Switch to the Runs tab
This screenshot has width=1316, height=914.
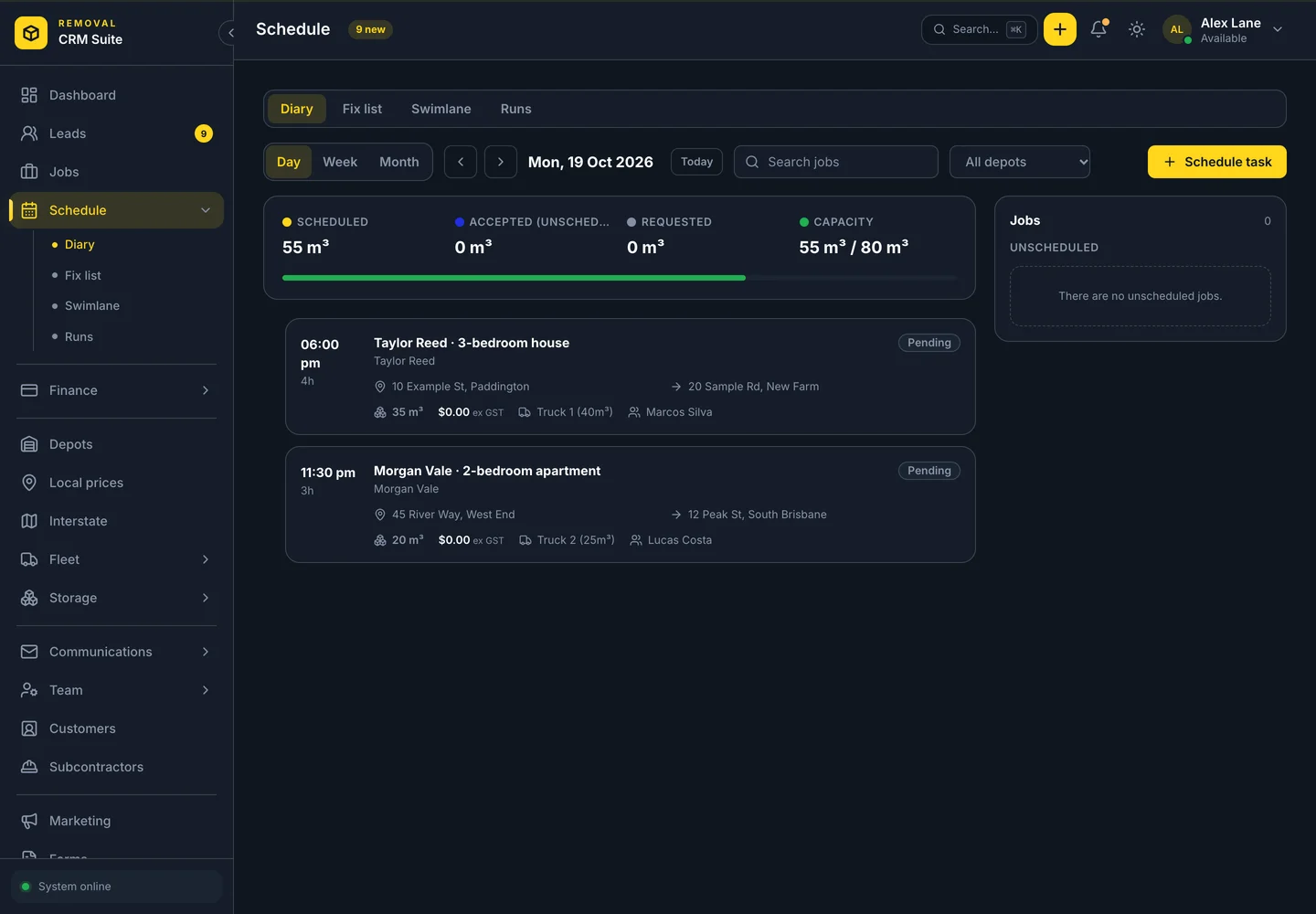click(516, 109)
